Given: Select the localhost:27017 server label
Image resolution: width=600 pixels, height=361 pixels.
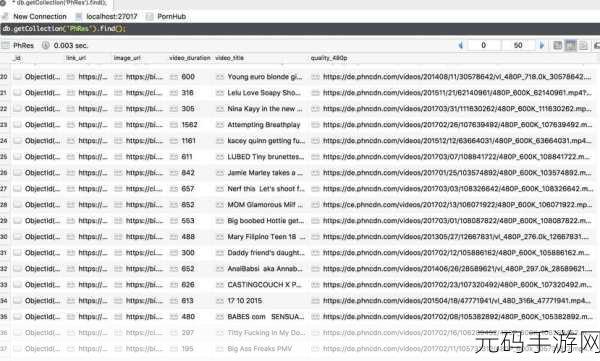Looking at the screenshot, I should point(112,16).
